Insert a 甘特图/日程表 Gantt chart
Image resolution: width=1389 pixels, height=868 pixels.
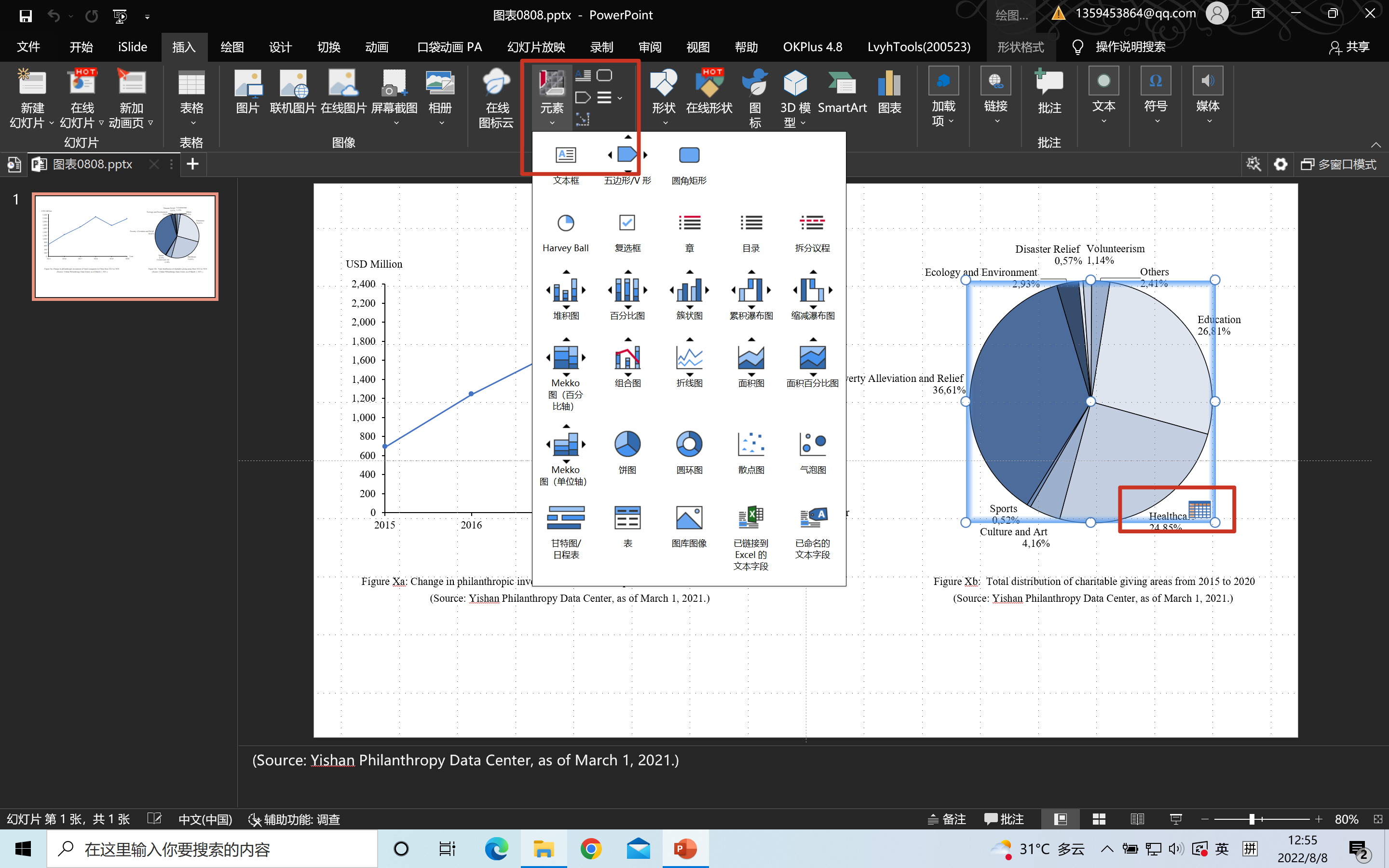[x=566, y=518]
